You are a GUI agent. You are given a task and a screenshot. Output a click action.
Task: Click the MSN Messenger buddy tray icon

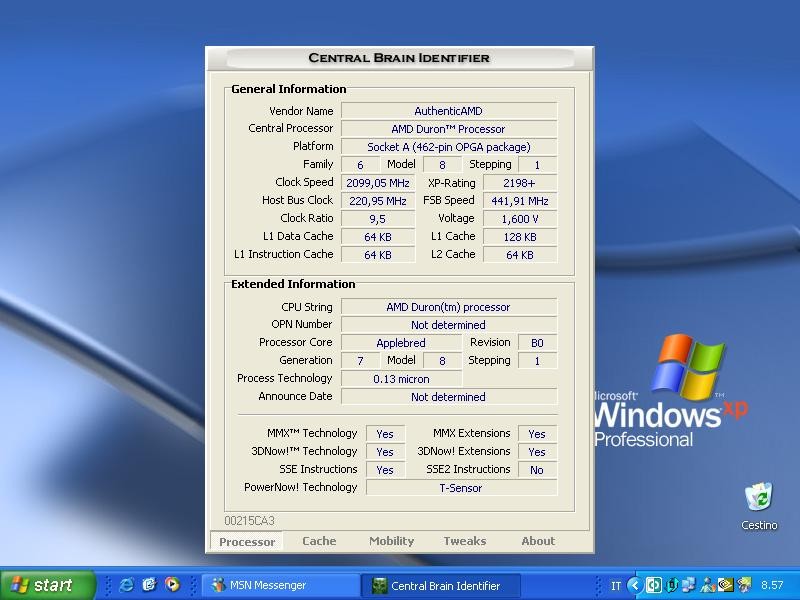click(x=708, y=585)
